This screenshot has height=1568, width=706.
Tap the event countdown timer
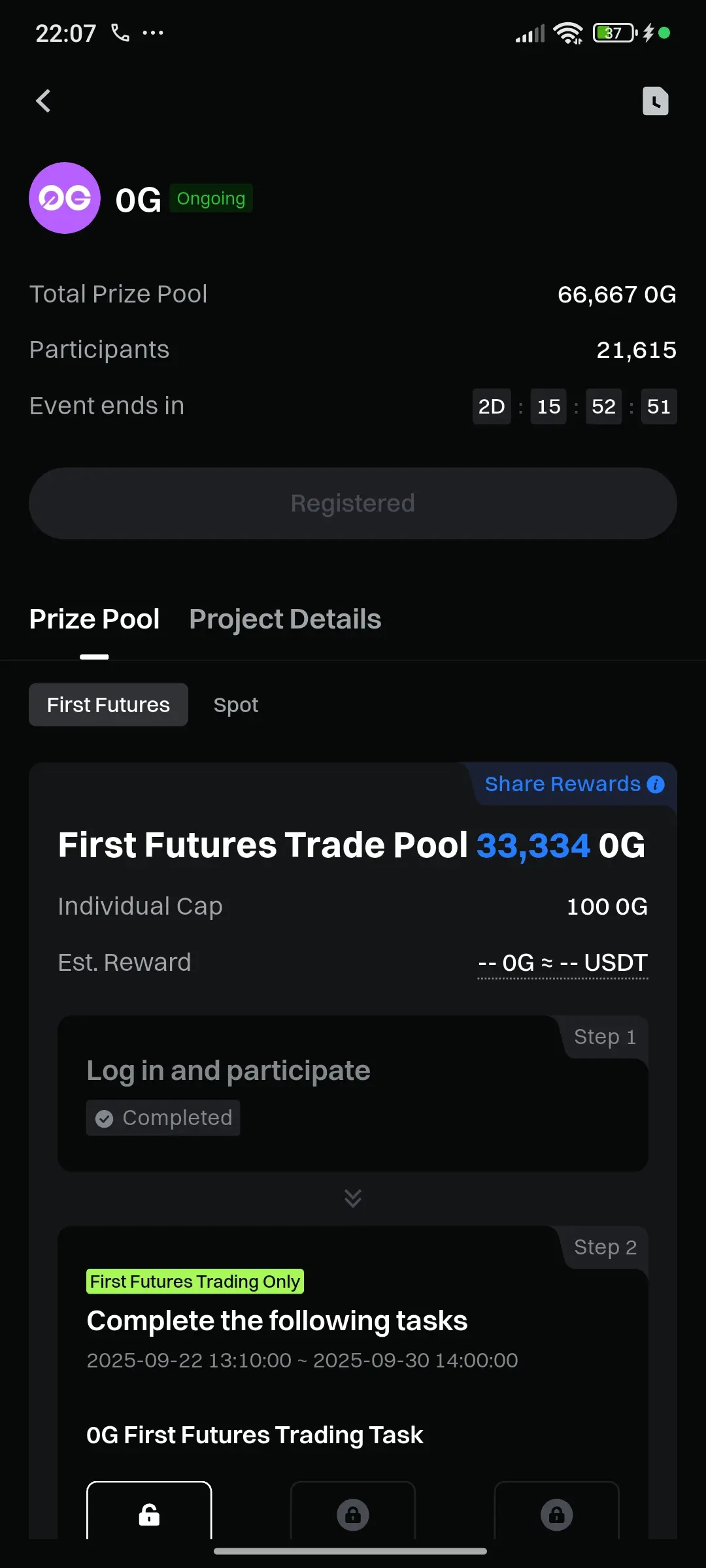[575, 406]
